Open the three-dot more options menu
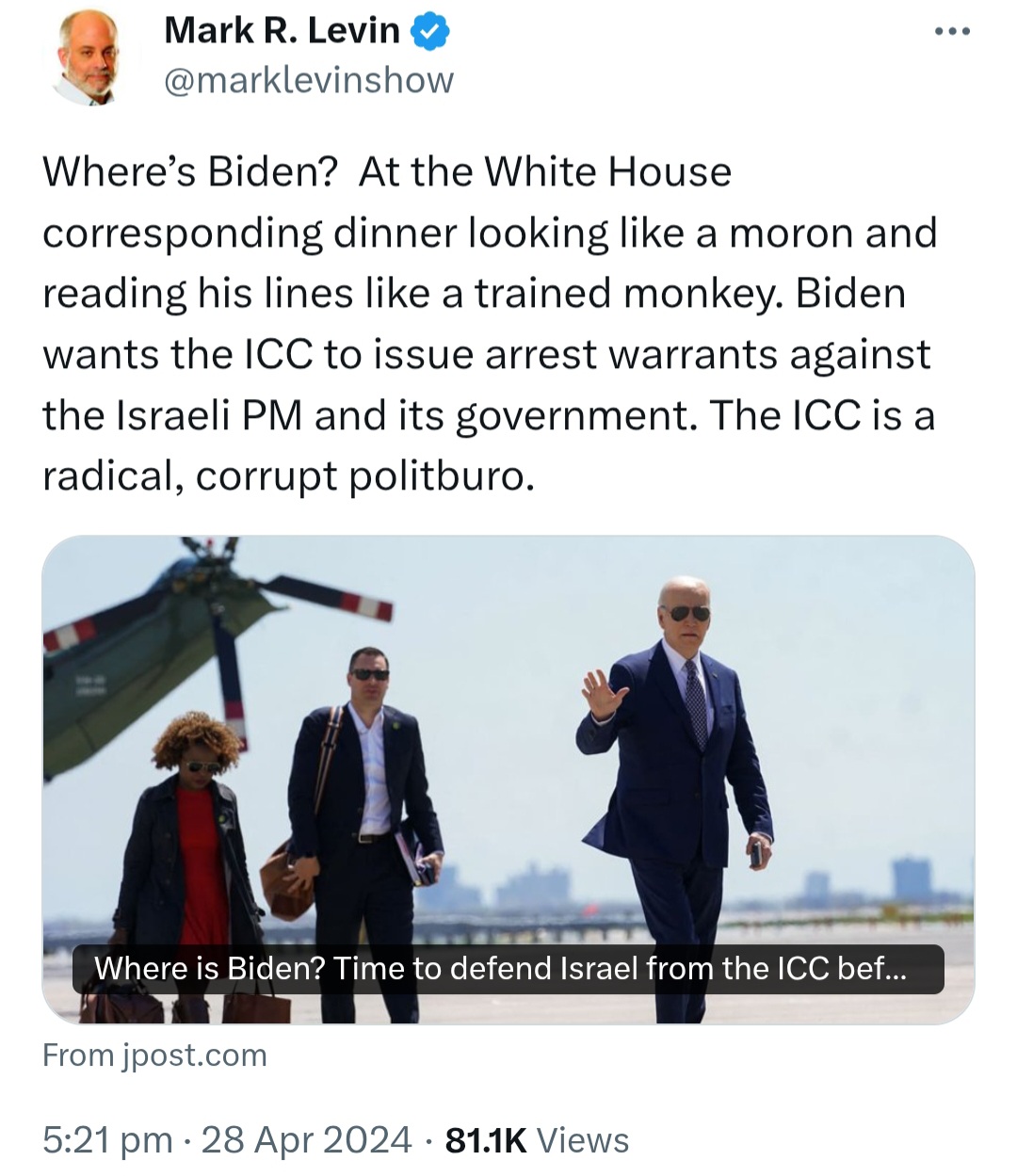1017x1176 pixels. (952, 32)
